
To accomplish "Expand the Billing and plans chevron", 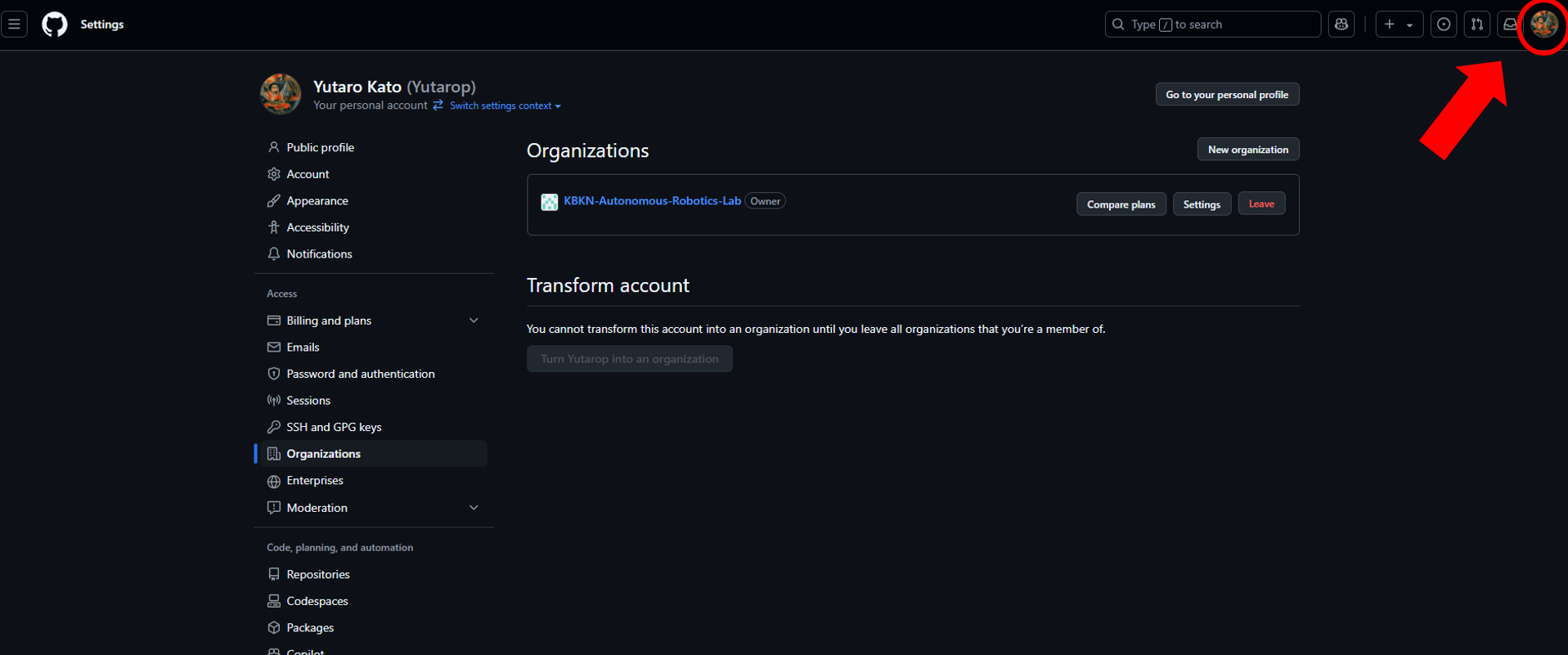I will pyautogui.click(x=474, y=321).
